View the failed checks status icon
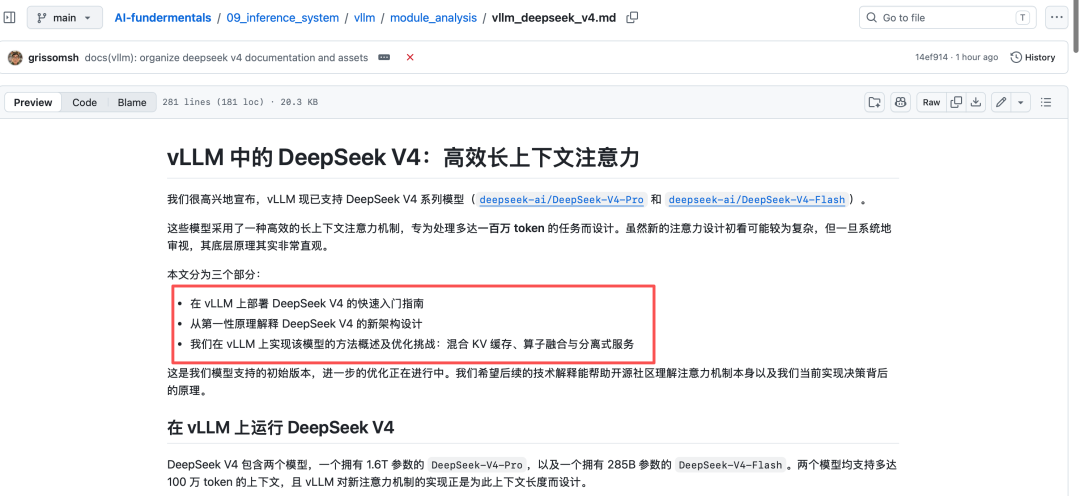 pyautogui.click(x=410, y=58)
